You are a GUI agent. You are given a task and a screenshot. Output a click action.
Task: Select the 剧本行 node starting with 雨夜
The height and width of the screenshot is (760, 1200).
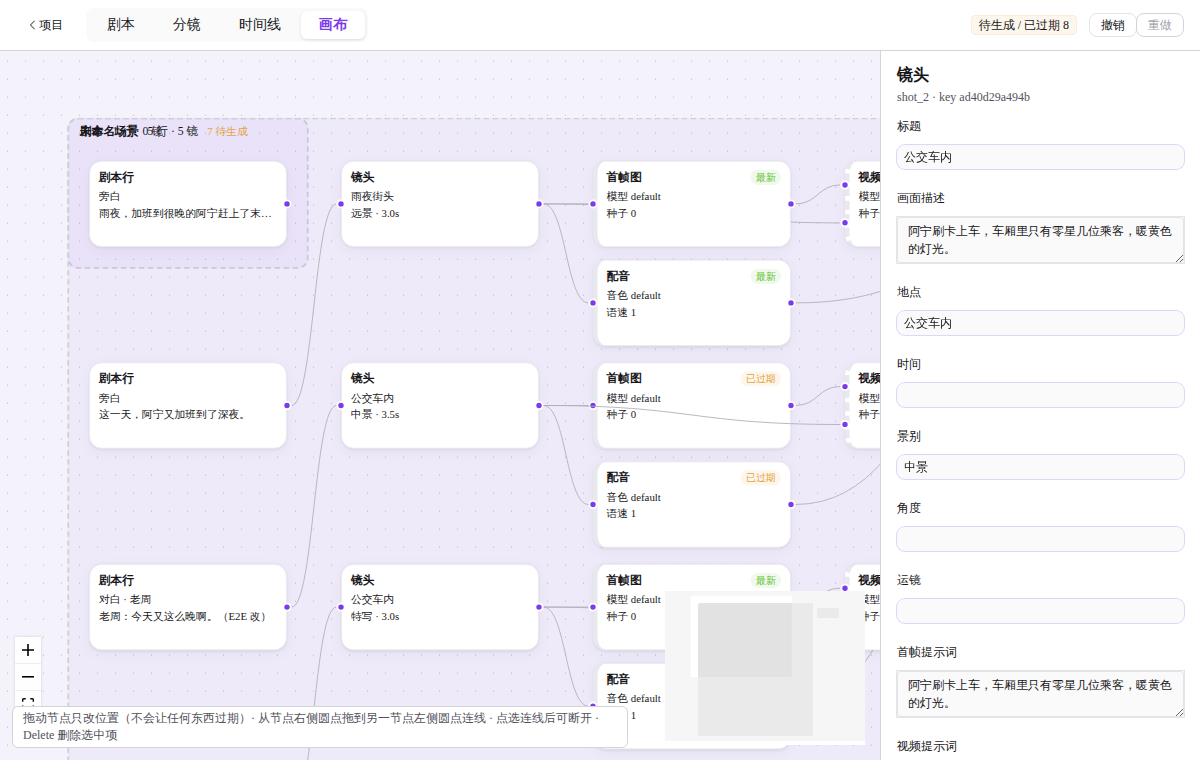click(x=188, y=204)
